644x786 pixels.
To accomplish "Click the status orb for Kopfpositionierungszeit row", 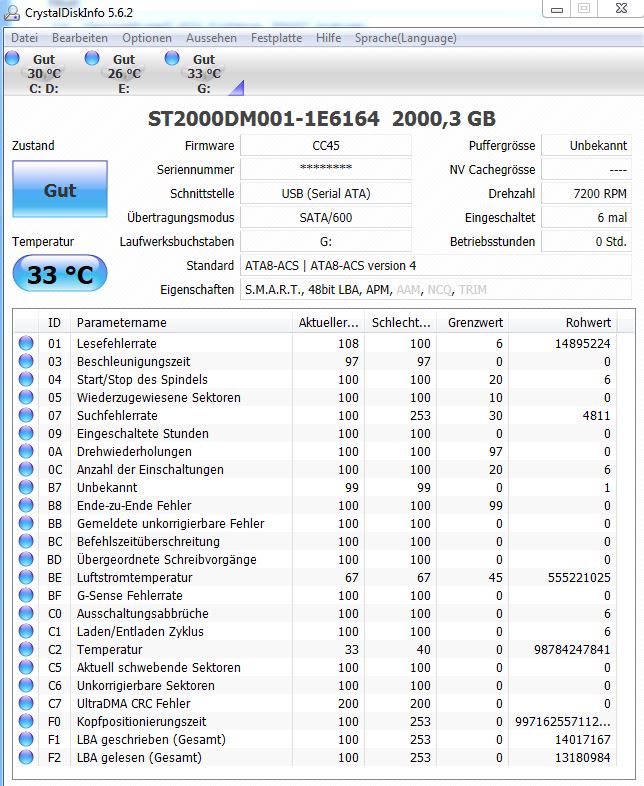I will 26,721.
